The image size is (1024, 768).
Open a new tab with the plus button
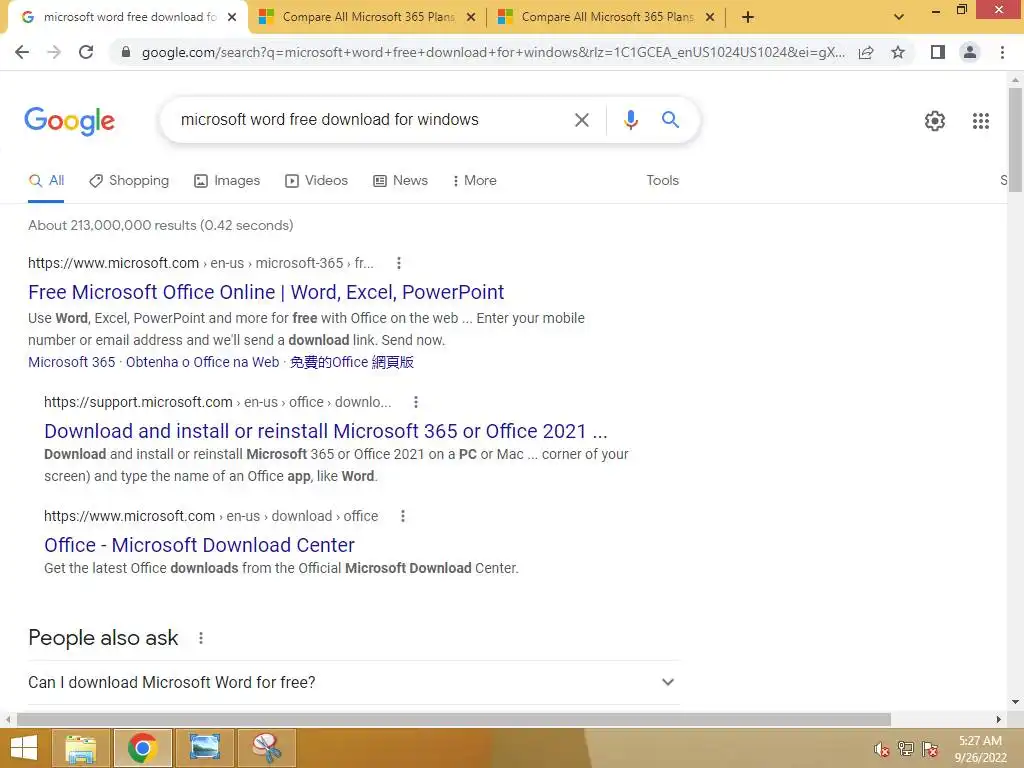point(748,17)
